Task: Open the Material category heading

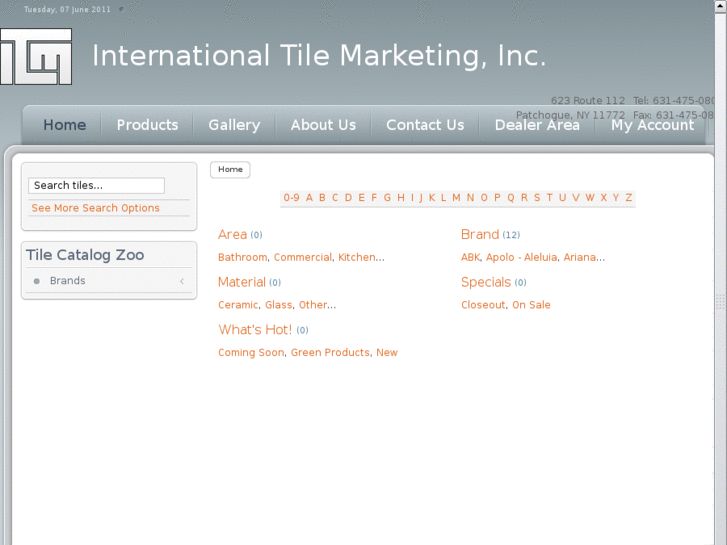Action: coord(242,282)
